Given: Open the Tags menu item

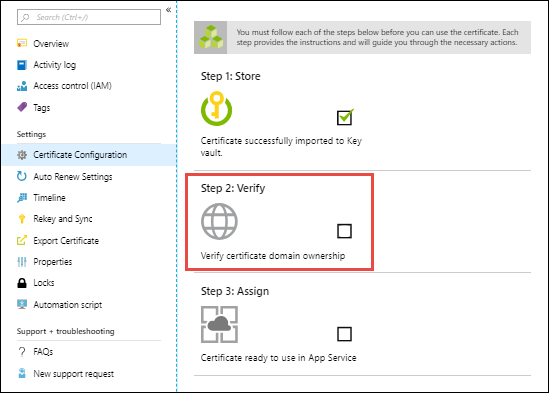Looking at the screenshot, I should coord(42,108).
